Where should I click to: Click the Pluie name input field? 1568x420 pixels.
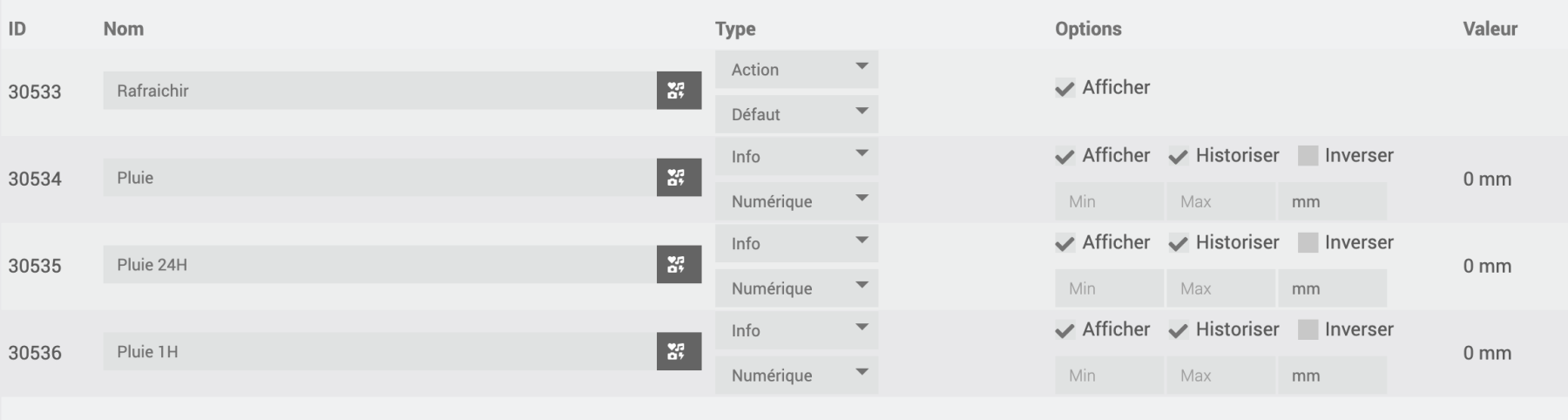click(x=380, y=178)
